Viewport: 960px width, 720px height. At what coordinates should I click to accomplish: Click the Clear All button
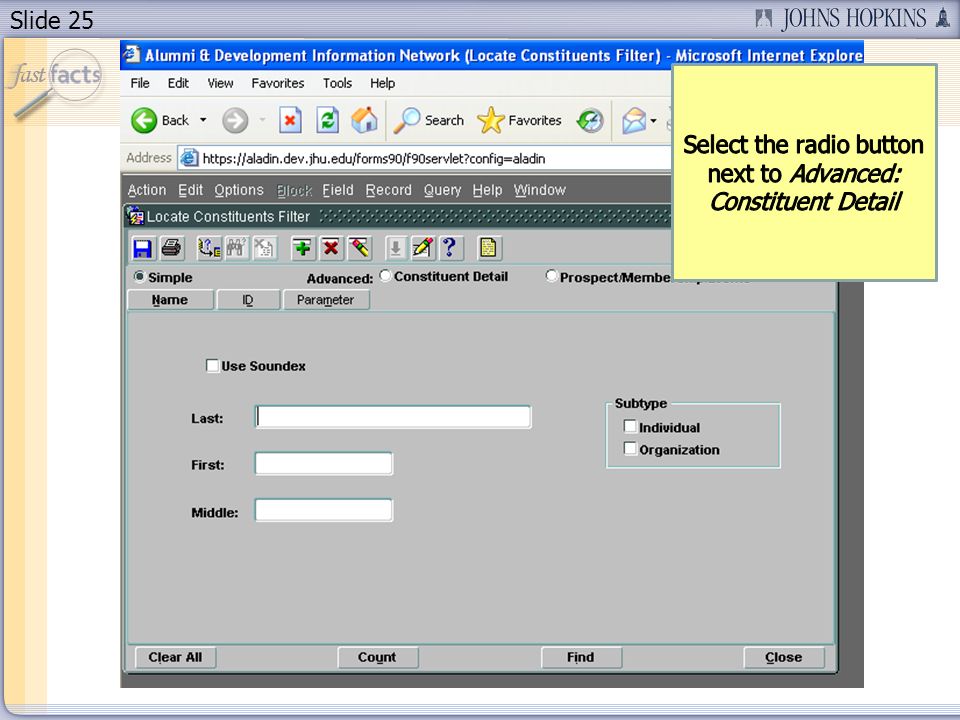click(x=175, y=658)
